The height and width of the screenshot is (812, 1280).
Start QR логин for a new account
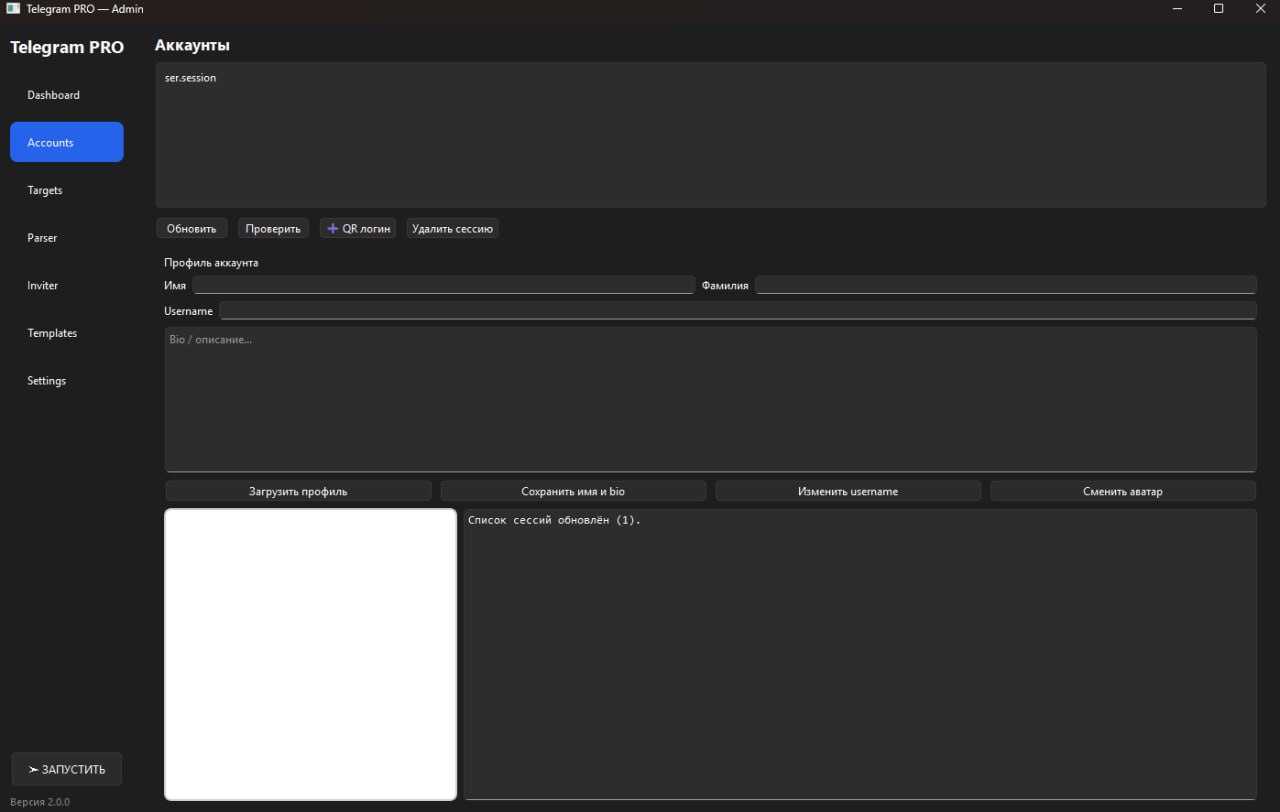pos(358,228)
